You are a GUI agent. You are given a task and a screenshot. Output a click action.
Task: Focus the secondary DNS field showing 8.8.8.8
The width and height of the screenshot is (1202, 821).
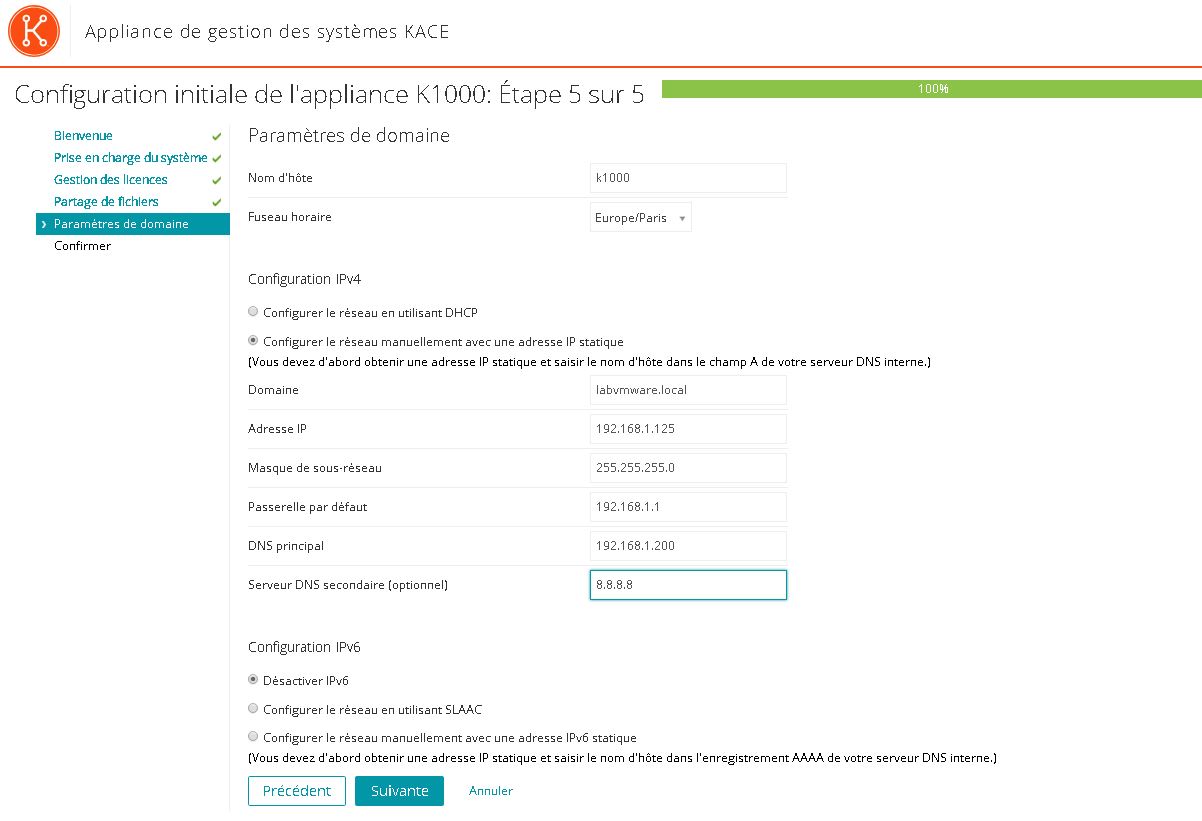point(688,585)
